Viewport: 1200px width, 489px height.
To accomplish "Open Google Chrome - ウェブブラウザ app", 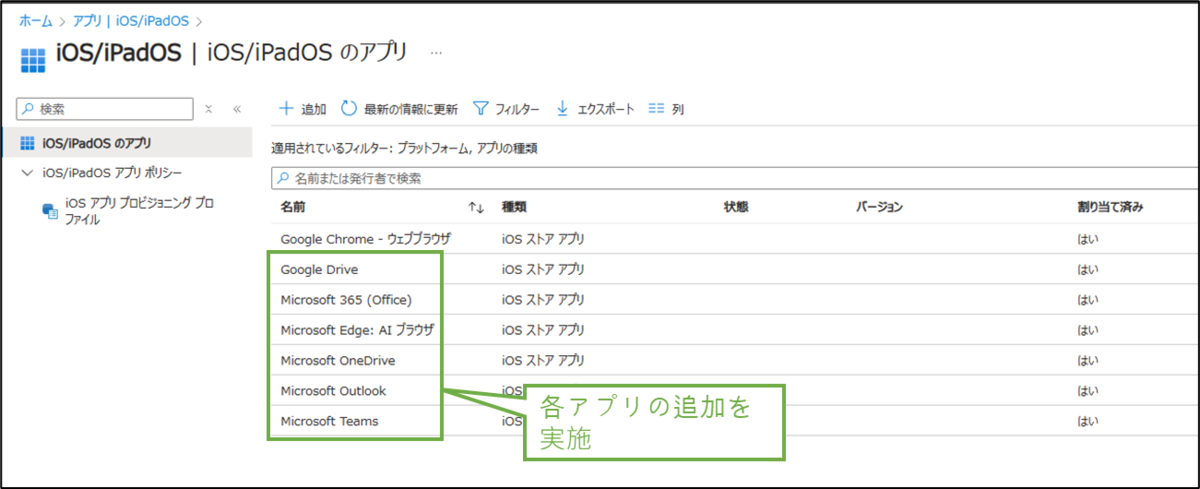I will [x=366, y=239].
